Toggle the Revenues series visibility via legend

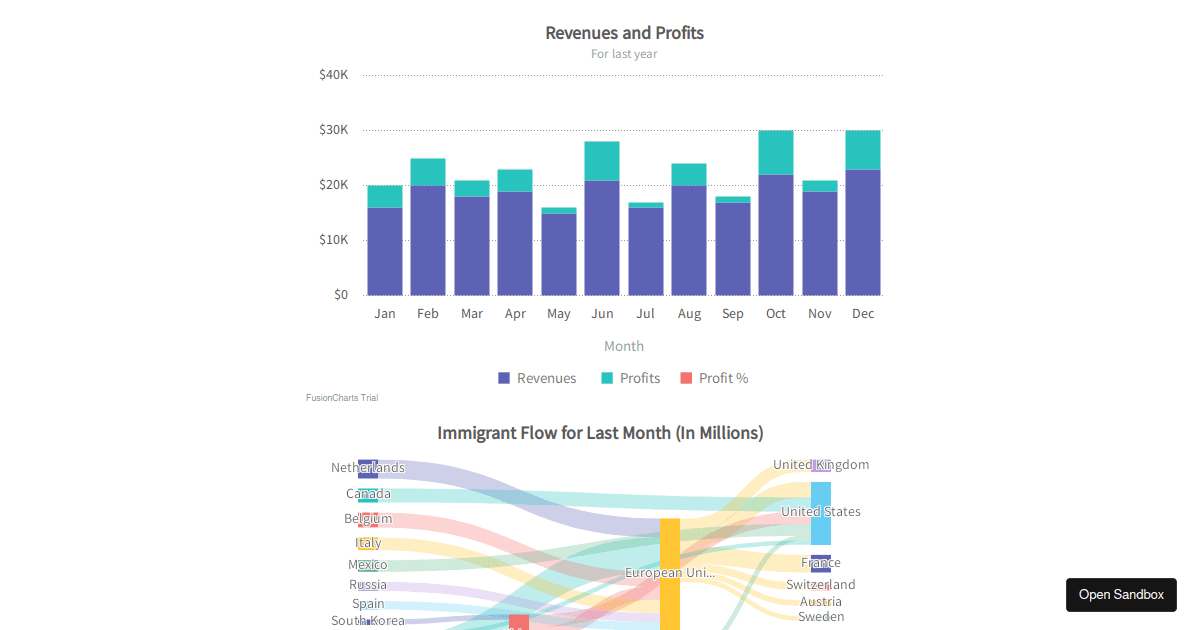pos(538,378)
